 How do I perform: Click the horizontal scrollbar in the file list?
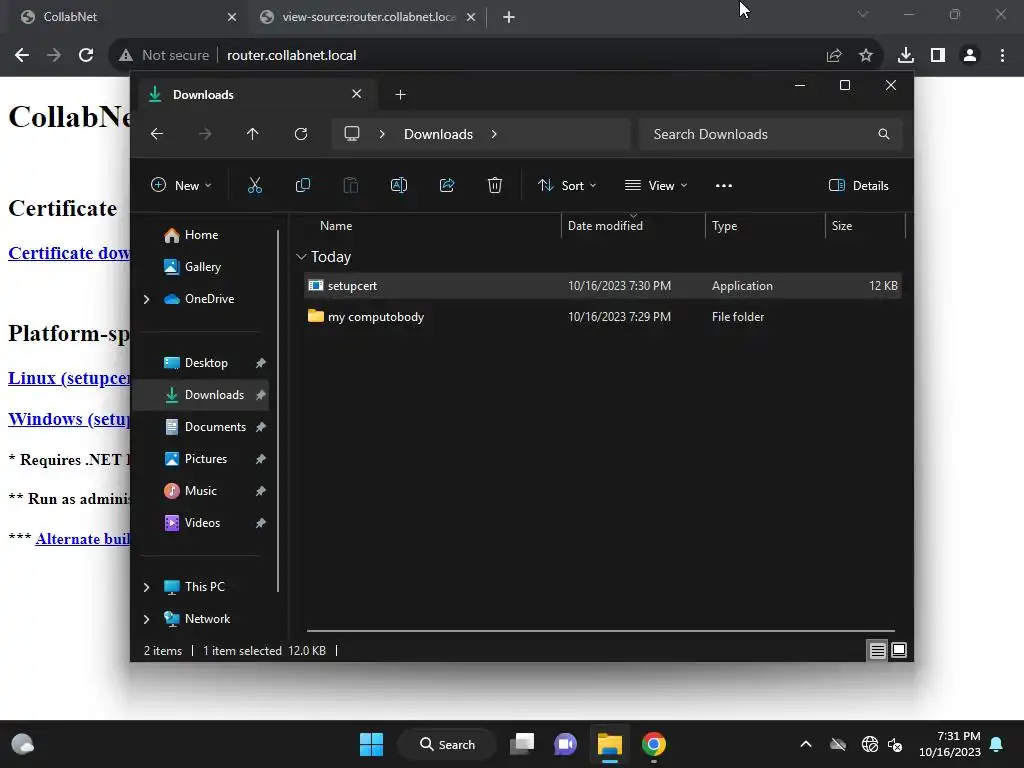[601, 631]
